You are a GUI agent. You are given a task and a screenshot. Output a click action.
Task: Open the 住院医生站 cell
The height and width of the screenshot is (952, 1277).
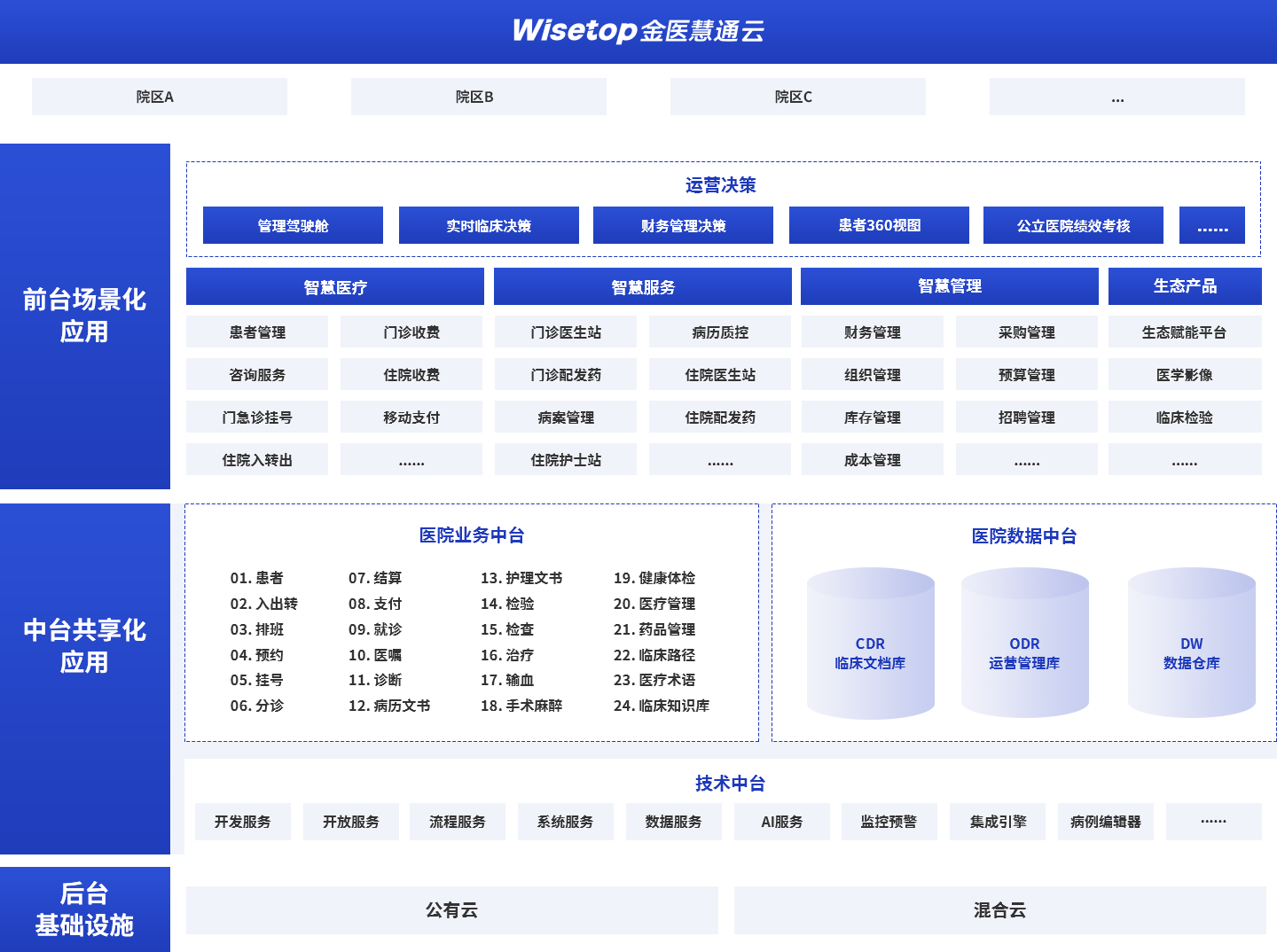720,374
